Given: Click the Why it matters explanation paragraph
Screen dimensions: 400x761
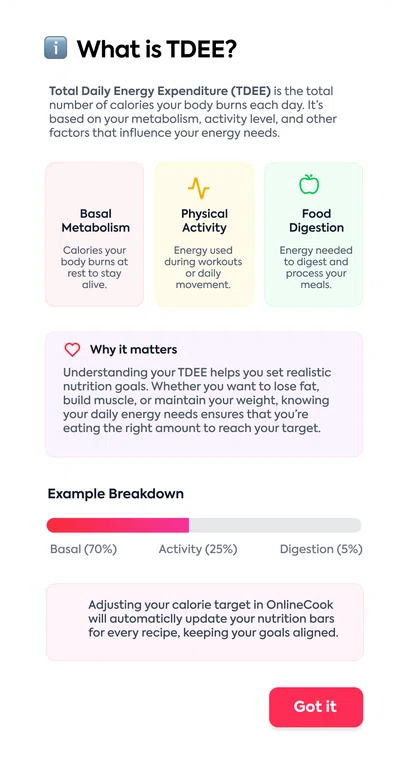Looking at the screenshot, I should pos(197,401).
